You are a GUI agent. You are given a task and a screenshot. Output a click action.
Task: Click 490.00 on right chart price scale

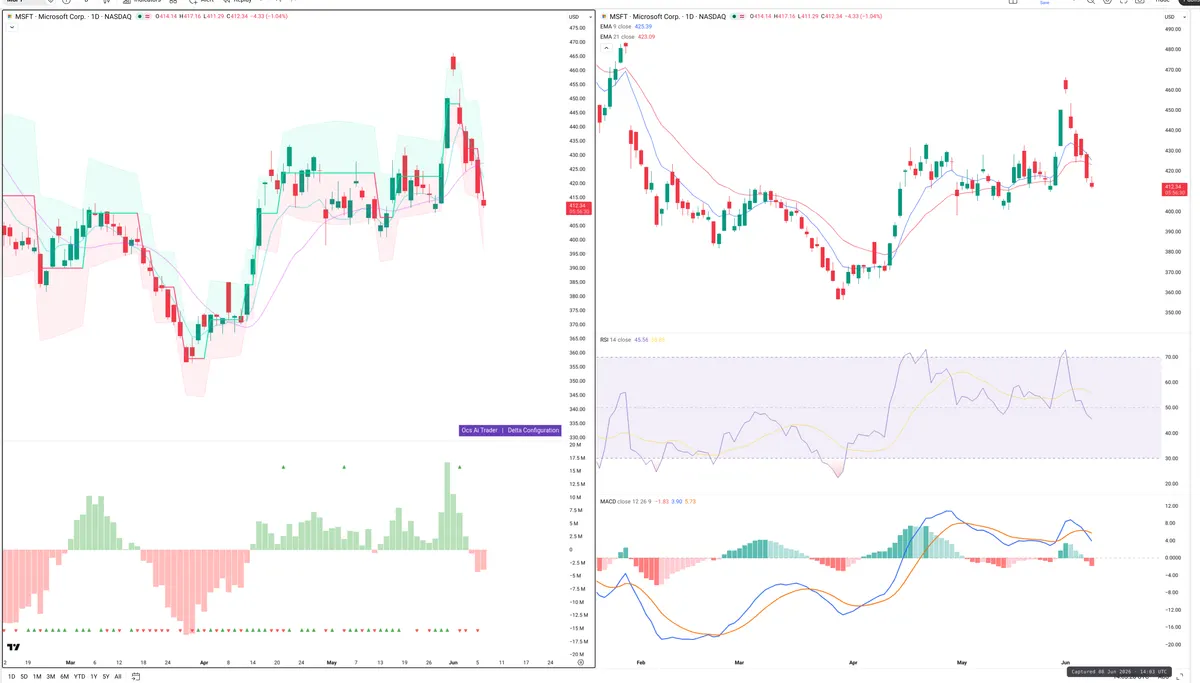(1172, 29)
